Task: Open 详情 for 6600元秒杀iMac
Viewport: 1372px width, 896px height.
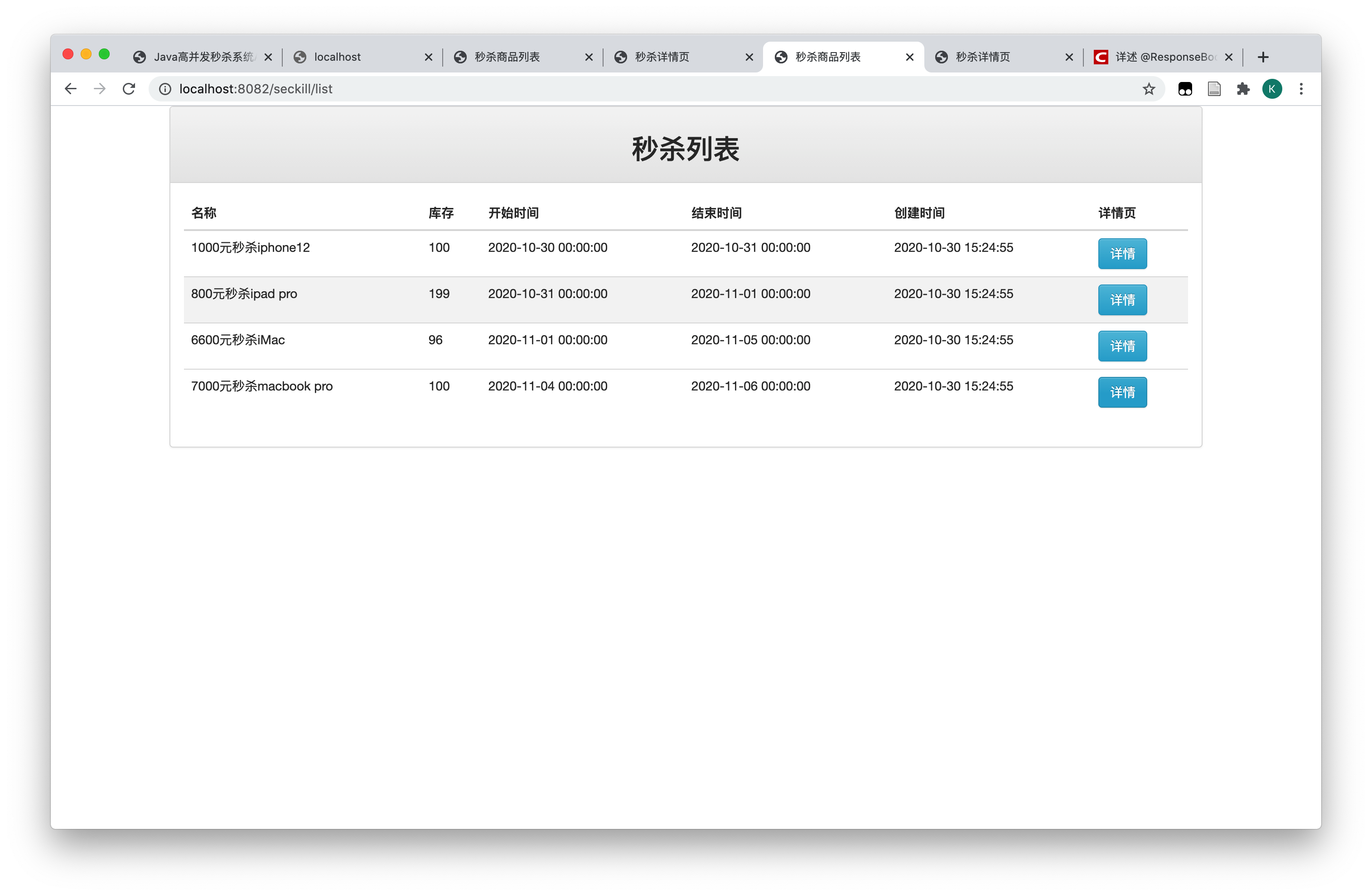Action: (1122, 346)
